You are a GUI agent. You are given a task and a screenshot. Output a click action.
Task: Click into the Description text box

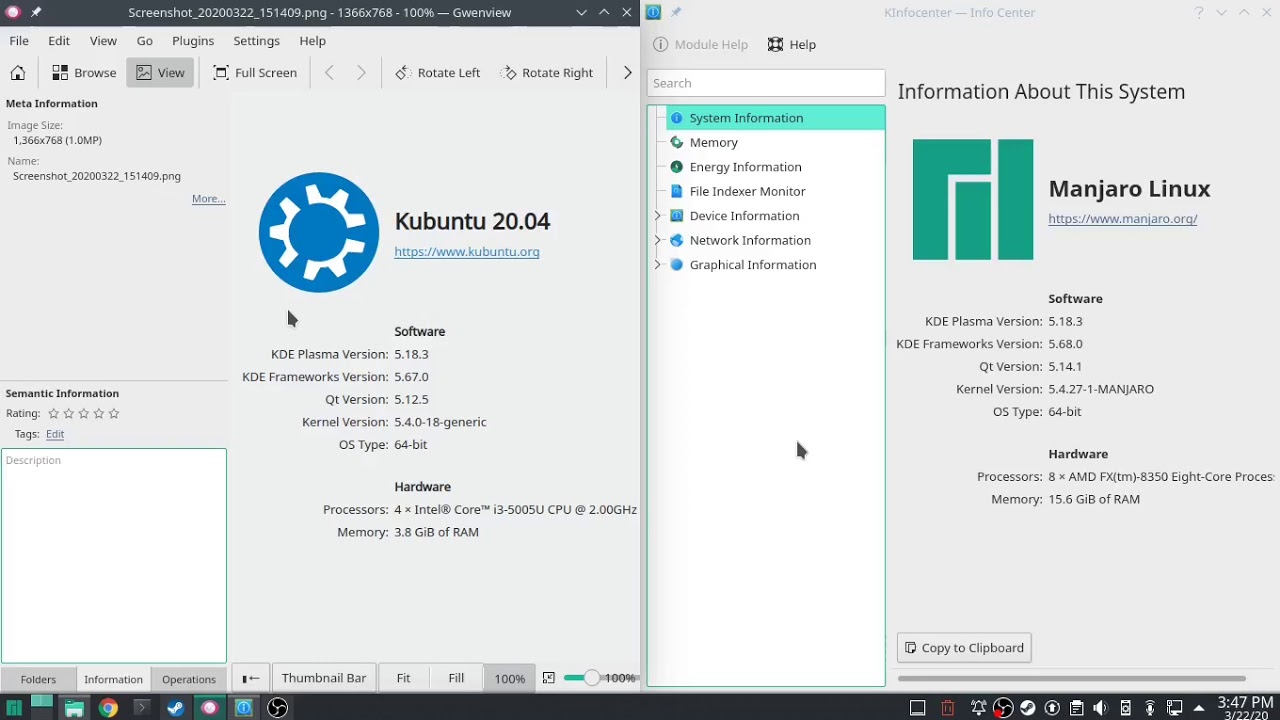[x=114, y=555]
